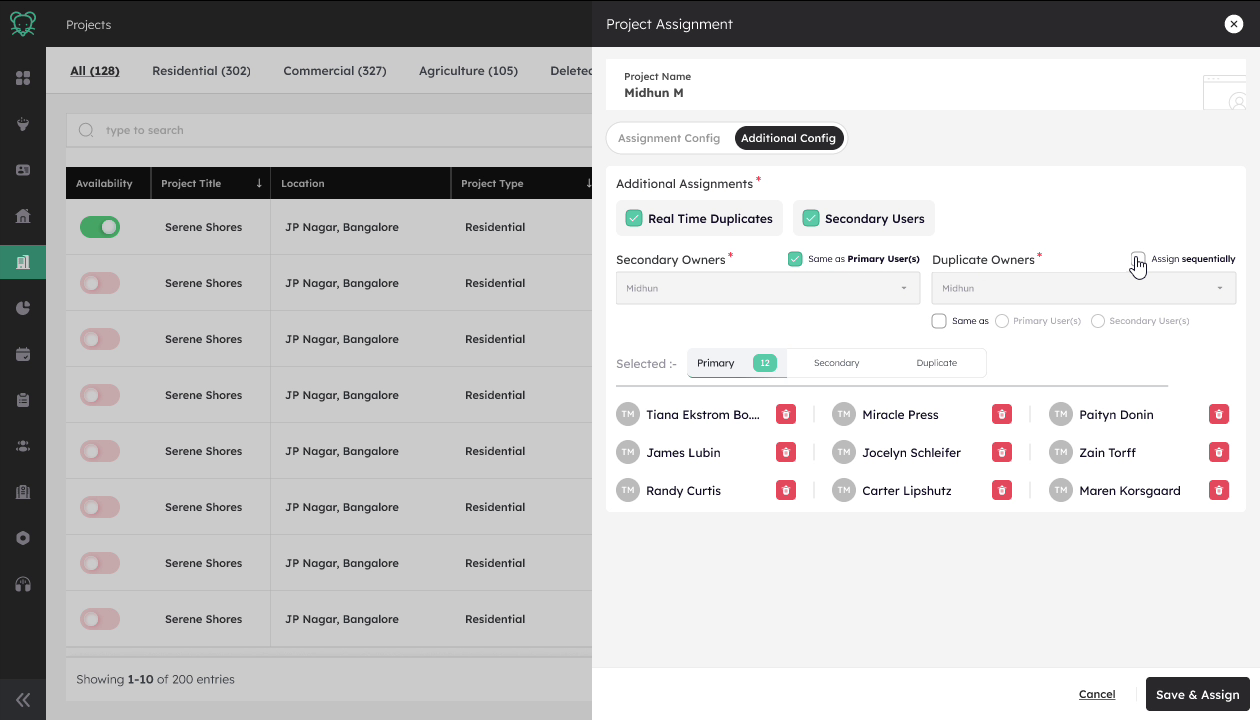This screenshot has width=1260, height=720.
Task: Delete James Lubin with trash icon
Action: tap(786, 452)
